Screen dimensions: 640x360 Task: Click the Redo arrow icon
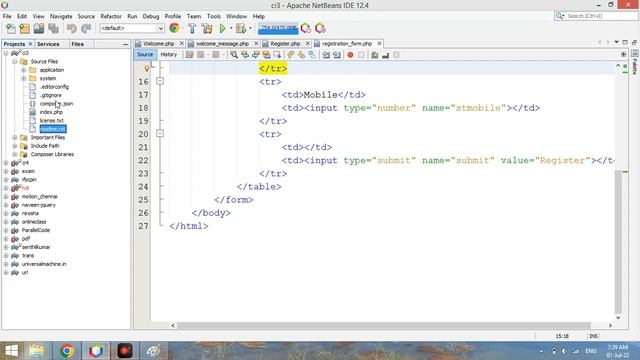point(86,28)
